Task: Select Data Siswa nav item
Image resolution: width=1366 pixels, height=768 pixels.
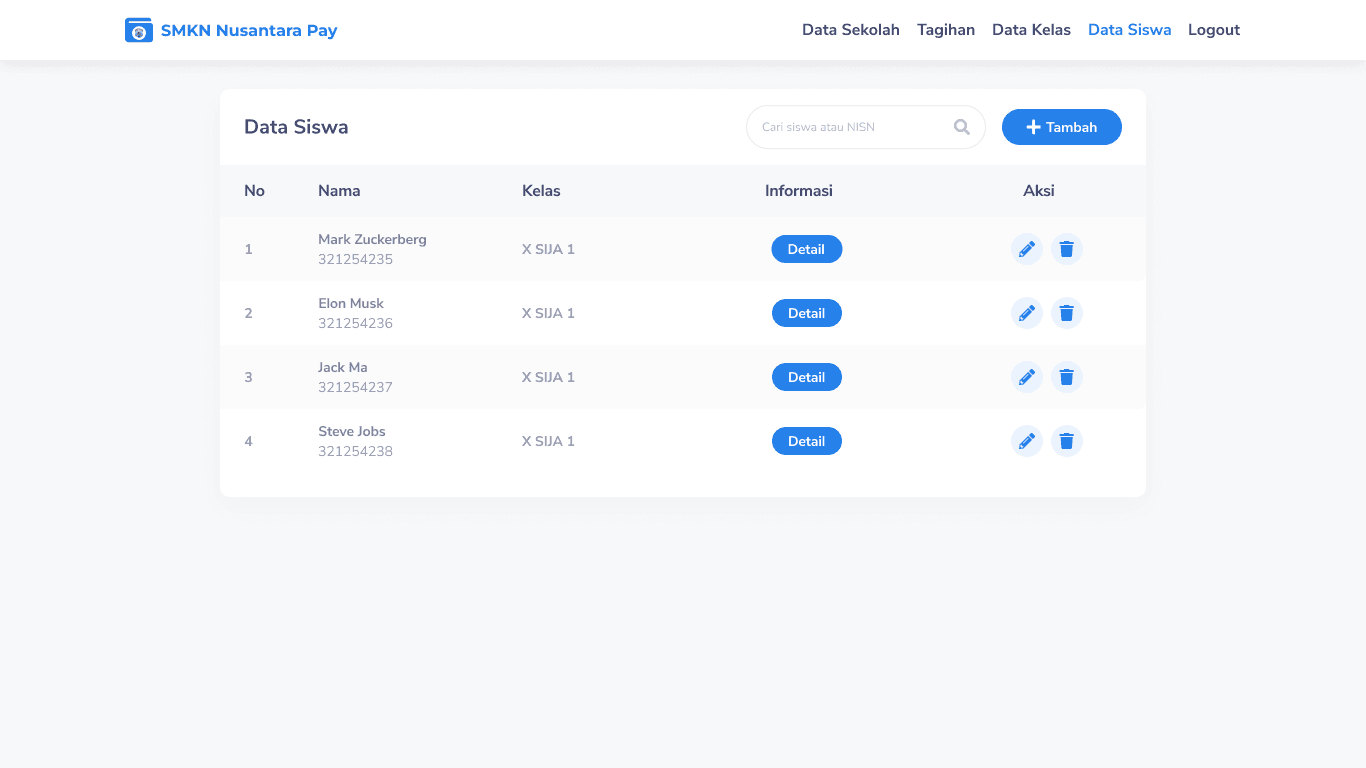Action: coord(1129,30)
